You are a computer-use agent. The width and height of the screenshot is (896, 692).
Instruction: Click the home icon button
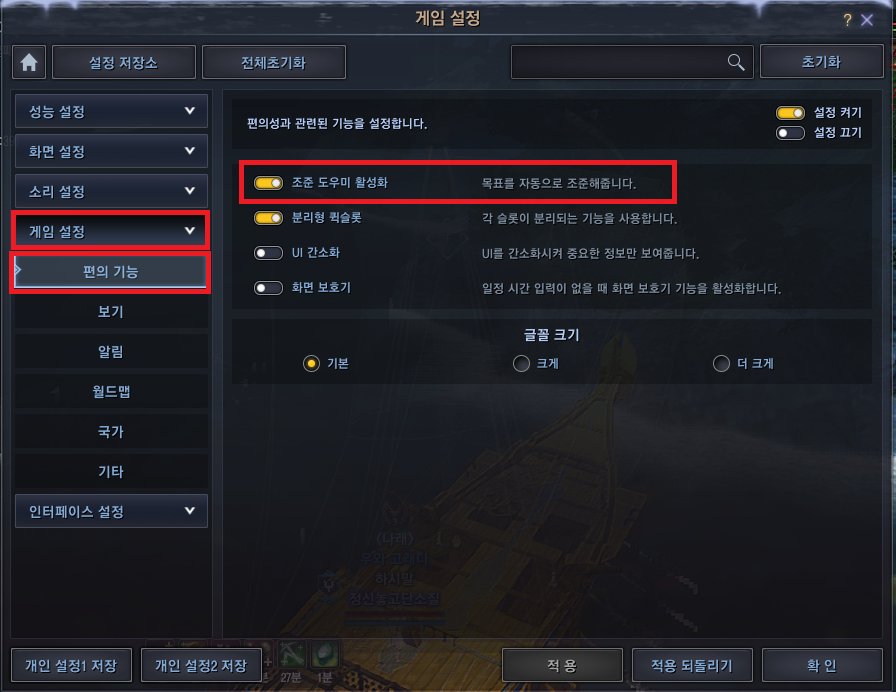point(29,62)
